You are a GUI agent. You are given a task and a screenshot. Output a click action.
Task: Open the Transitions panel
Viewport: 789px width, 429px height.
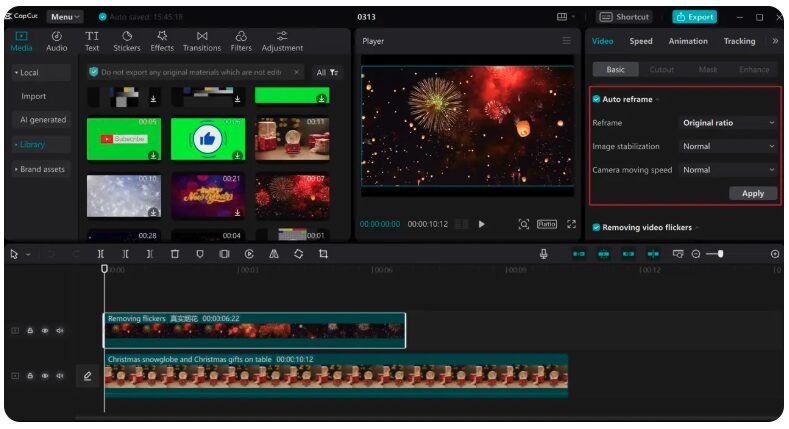tap(201, 41)
